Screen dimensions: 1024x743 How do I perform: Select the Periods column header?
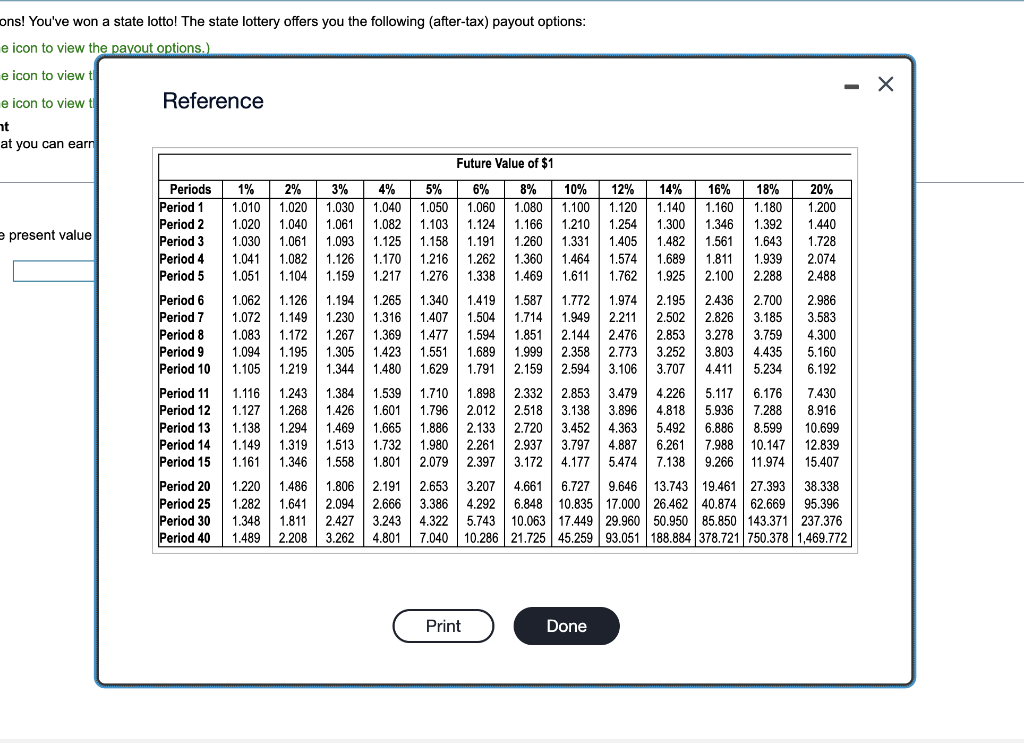coord(189,189)
